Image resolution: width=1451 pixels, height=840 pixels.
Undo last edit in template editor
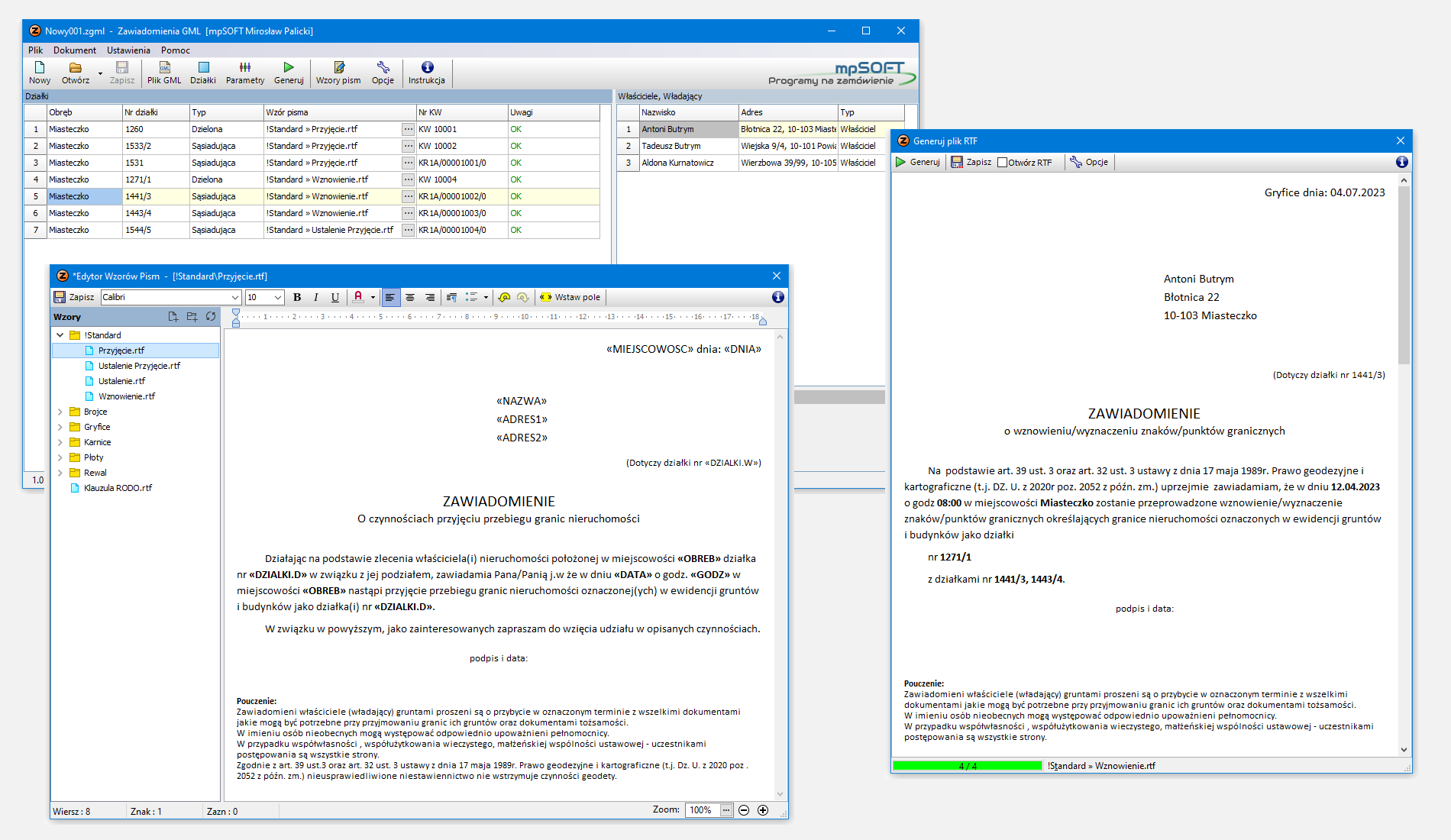[x=504, y=297]
